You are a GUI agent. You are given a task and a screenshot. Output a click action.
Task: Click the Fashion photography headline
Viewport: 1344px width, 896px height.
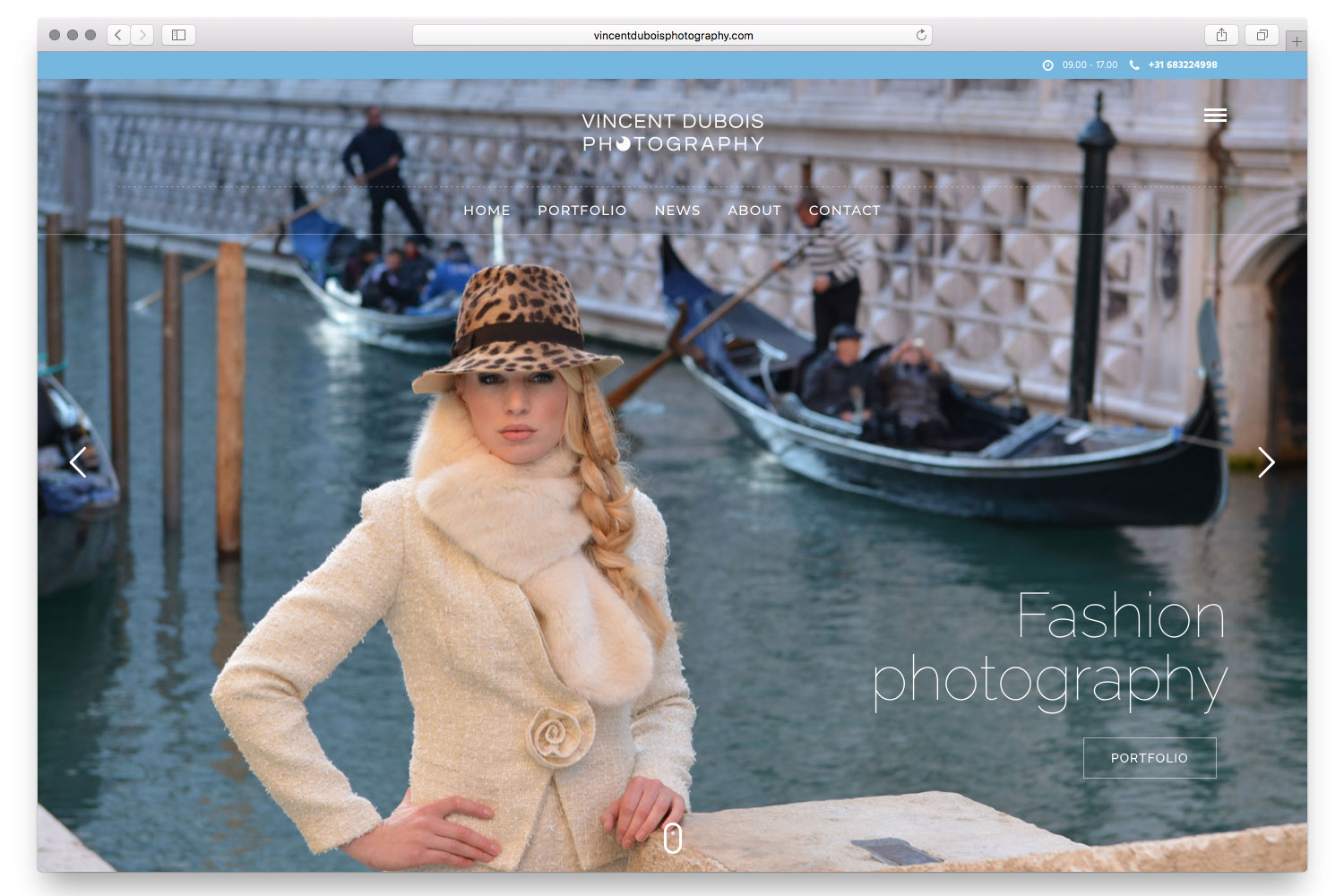coord(1049,650)
